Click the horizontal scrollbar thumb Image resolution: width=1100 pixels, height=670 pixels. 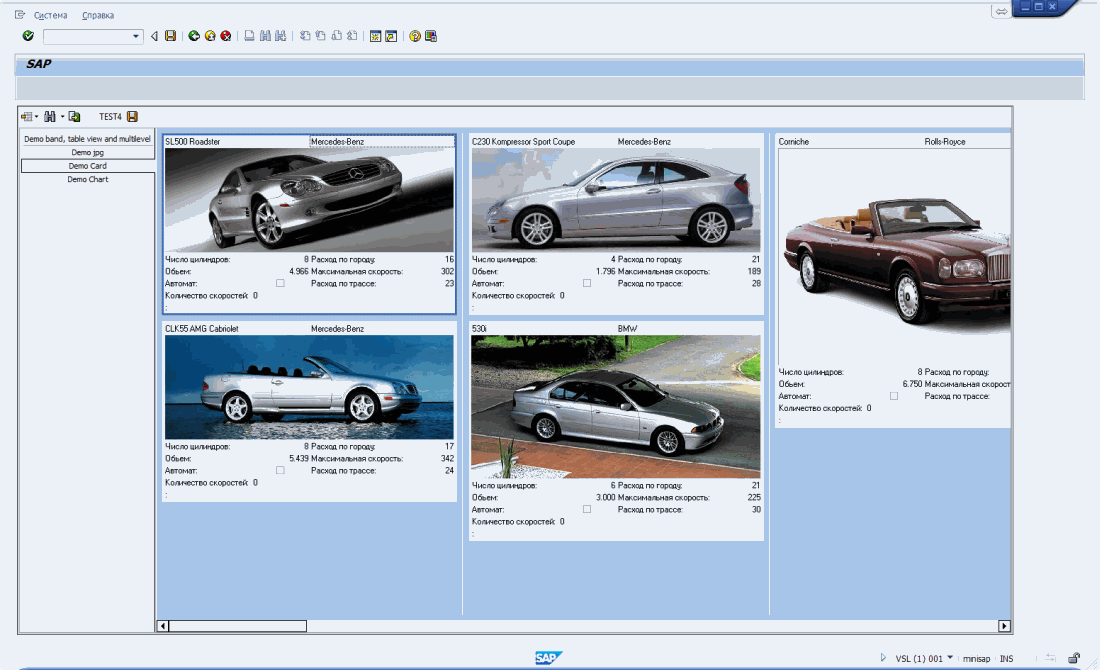tap(238, 626)
